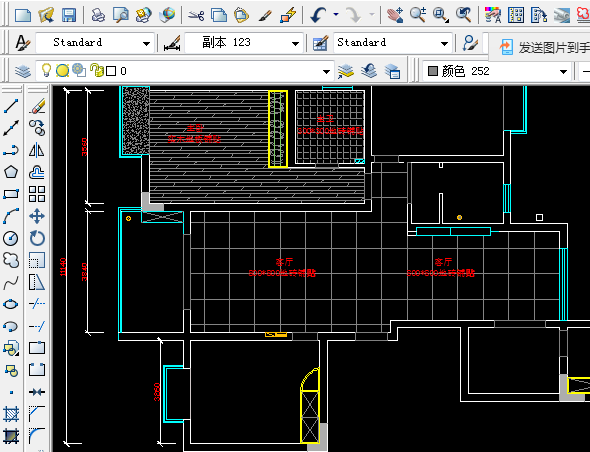Select the Line drawing tool

(x=11, y=106)
